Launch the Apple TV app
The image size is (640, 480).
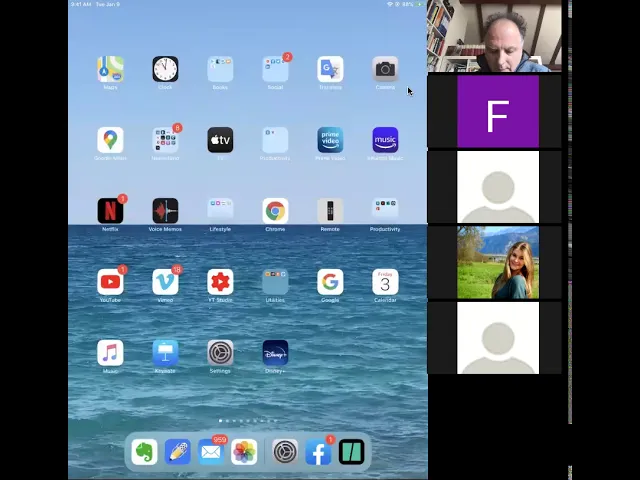click(220, 140)
